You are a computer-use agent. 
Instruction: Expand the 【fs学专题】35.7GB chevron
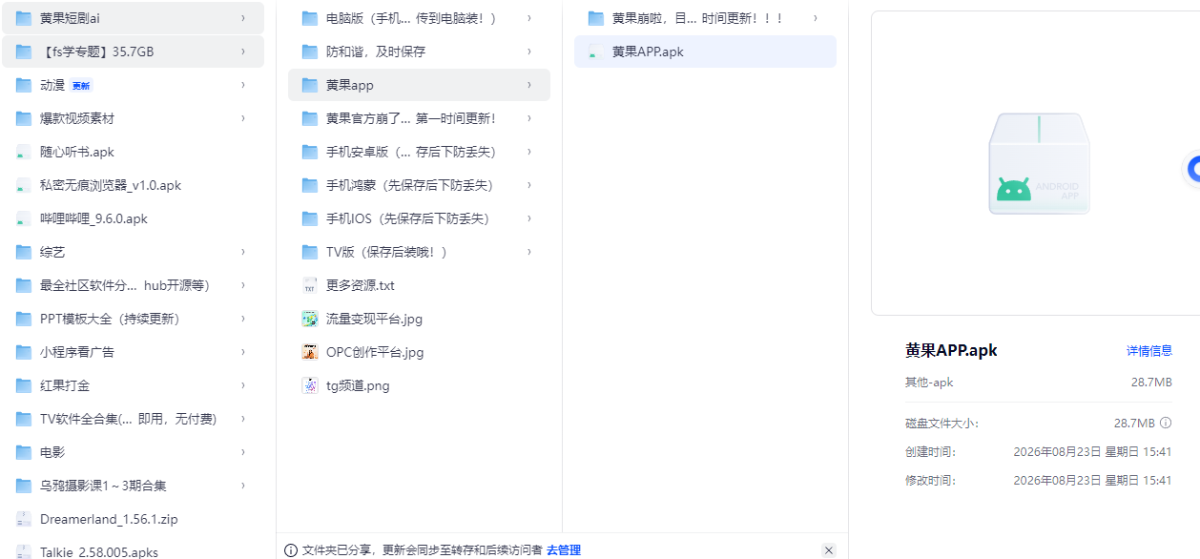[243, 52]
